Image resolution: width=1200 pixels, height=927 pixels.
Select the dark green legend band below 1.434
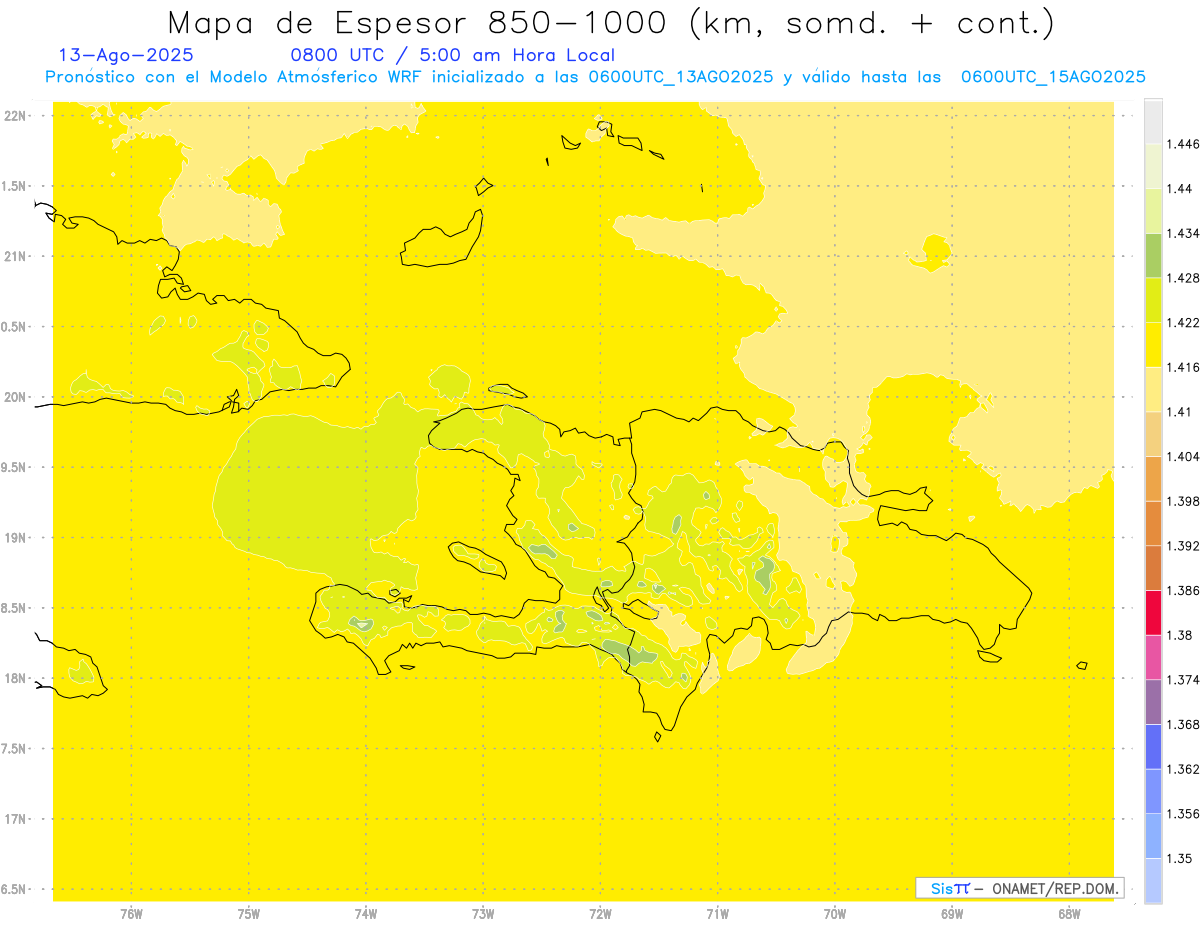tap(1153, 255)
